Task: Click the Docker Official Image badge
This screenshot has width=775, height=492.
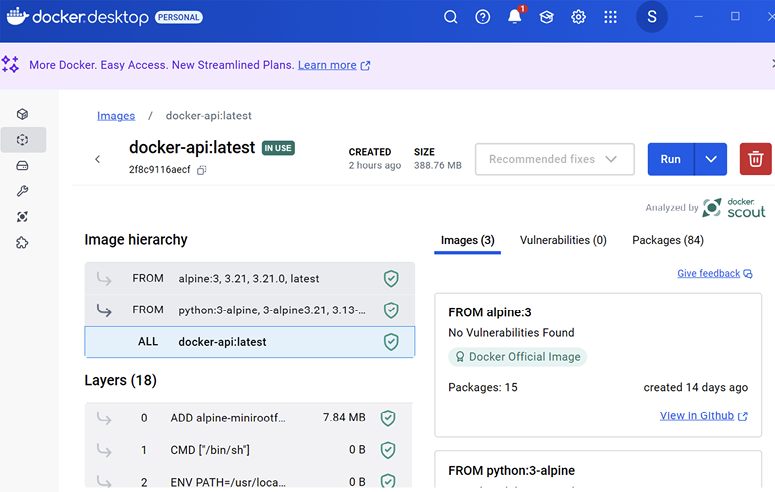Action: pyautogui.click(x=517, y=357)
